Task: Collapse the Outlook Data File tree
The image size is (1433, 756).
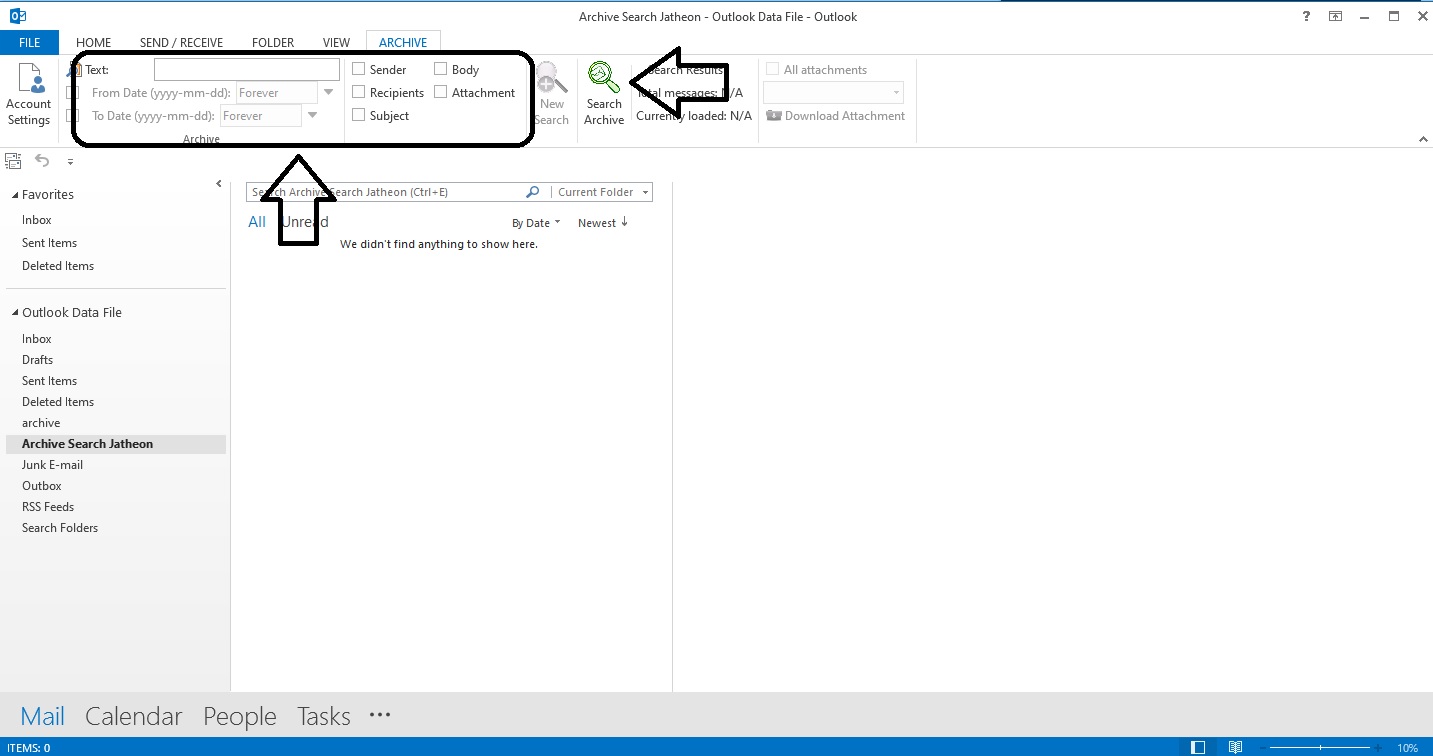Action: pyautogui.click(x=15, y=313)
